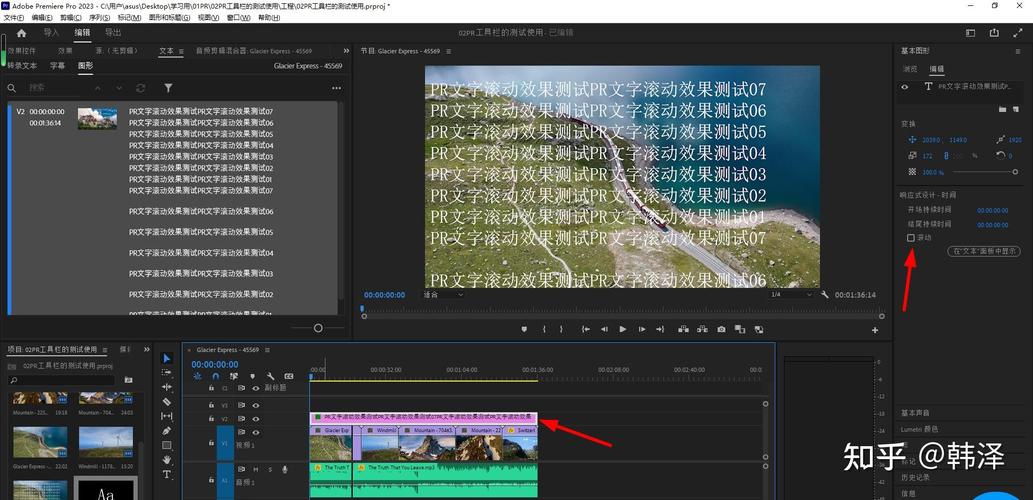
Task: Click Go to Out point button
Action: point(660,329)
